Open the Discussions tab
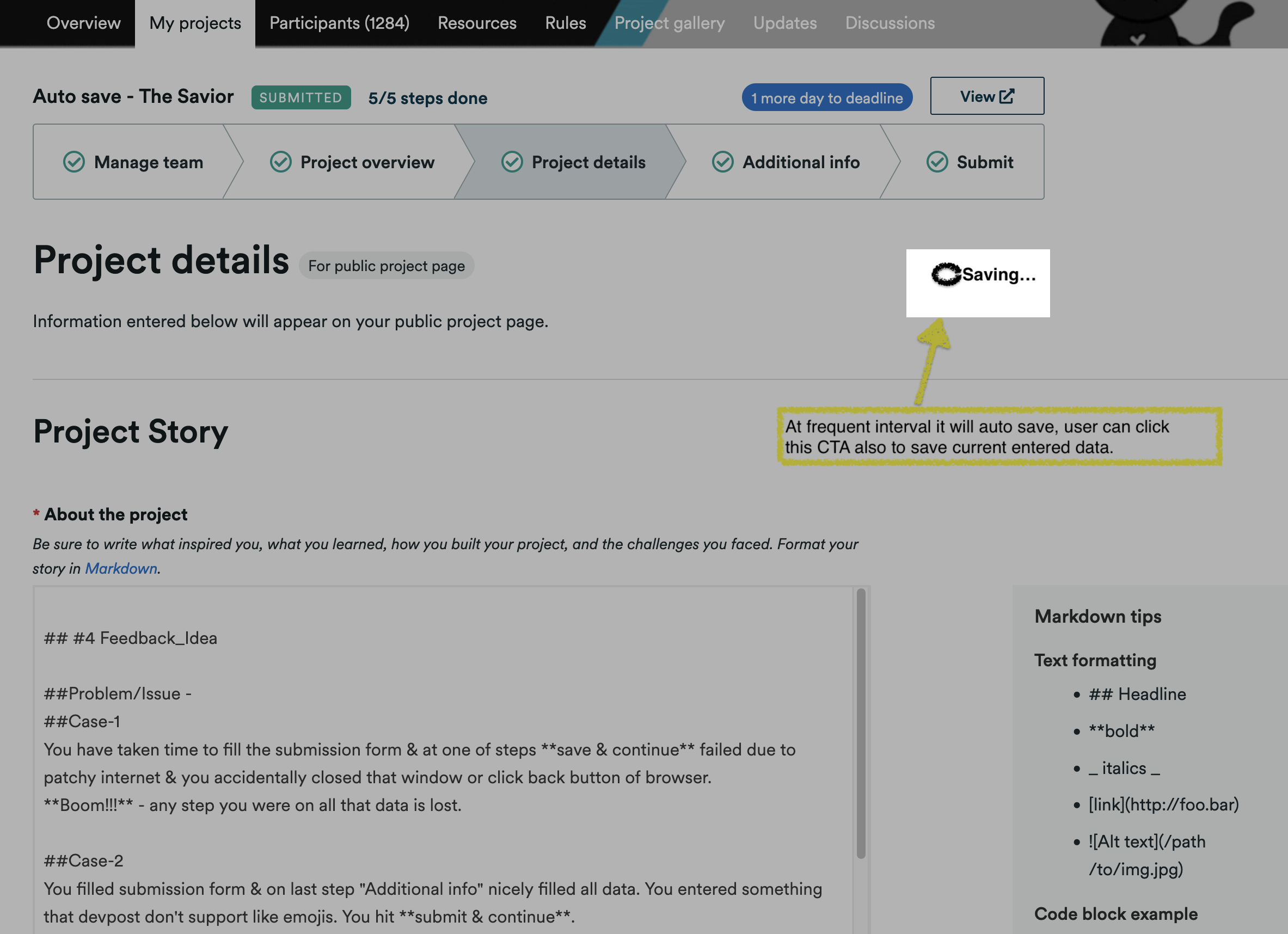 [x=890, y=23]
